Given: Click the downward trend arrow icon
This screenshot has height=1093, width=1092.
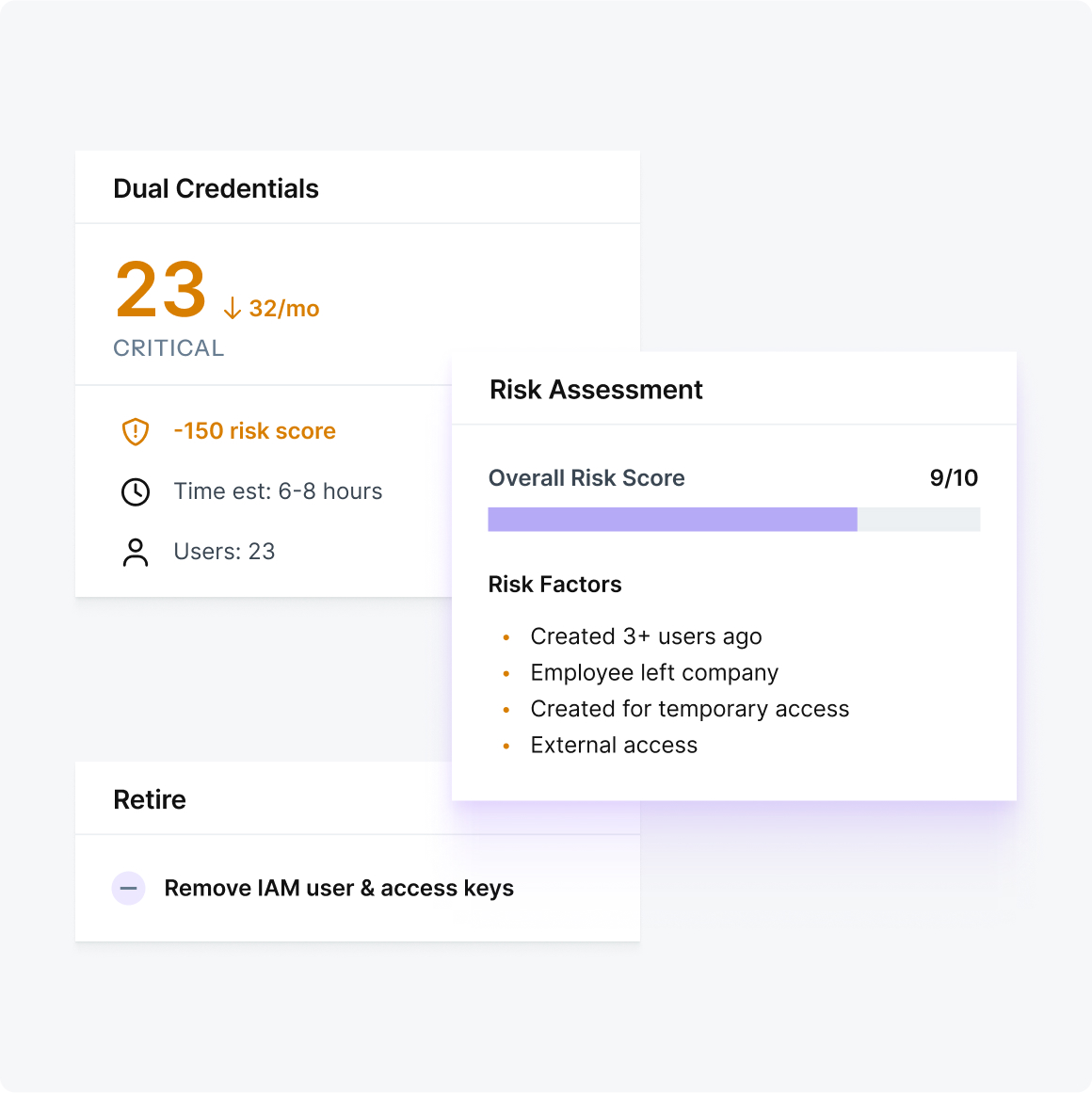Looking at the screenshot, I should pyautogui.click(x=233, y=309).
